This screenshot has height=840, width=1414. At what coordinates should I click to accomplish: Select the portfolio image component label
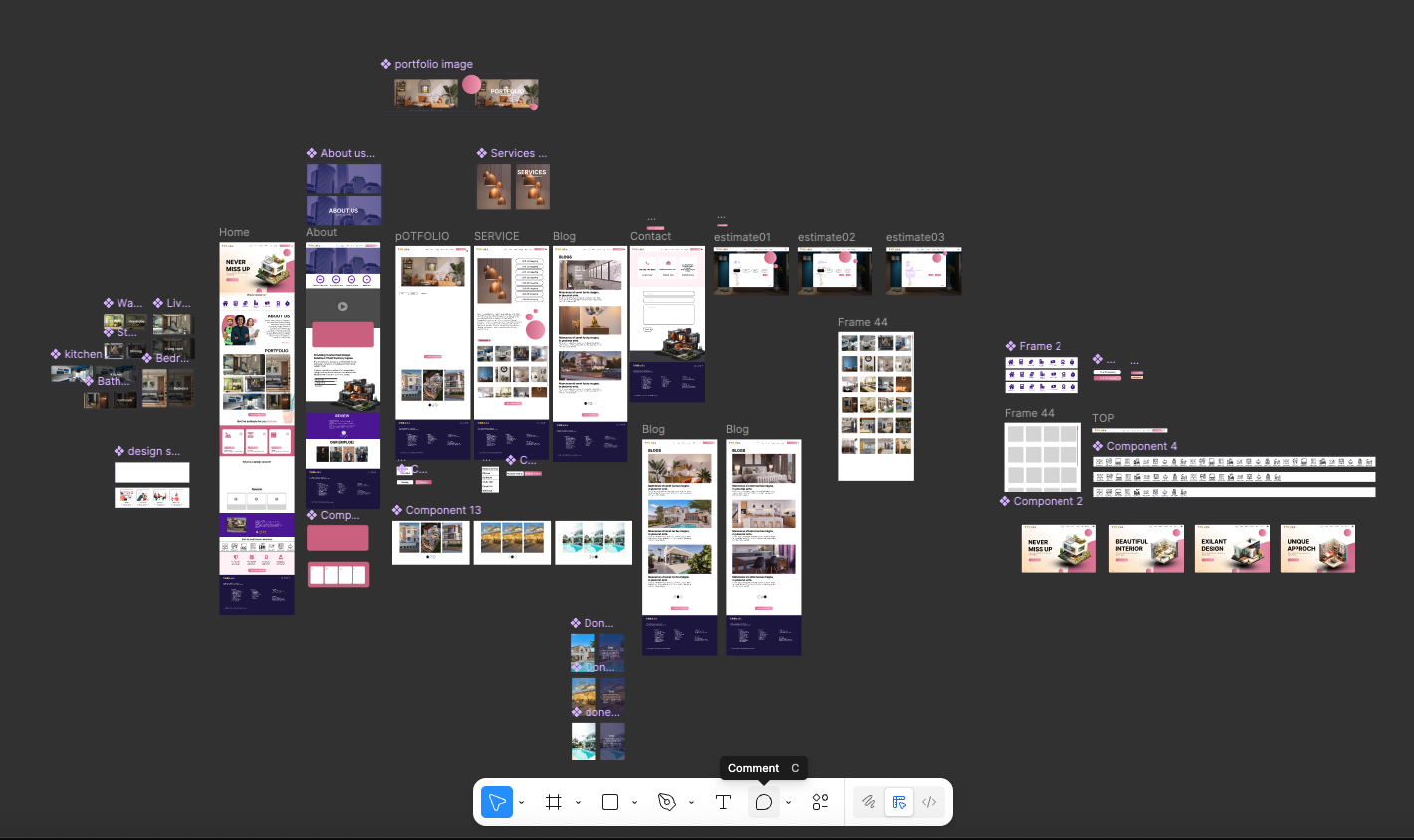(433, 64)
